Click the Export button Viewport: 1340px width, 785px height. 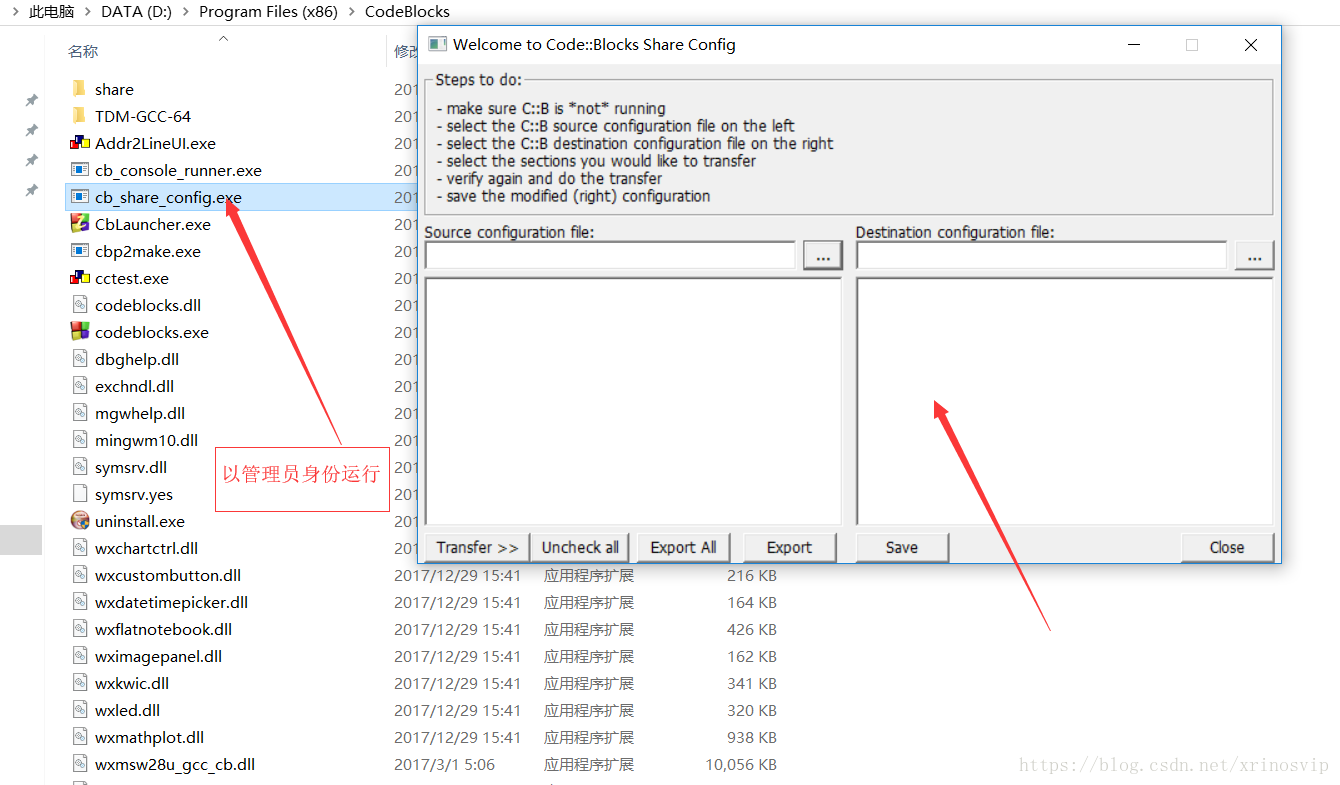789,547
